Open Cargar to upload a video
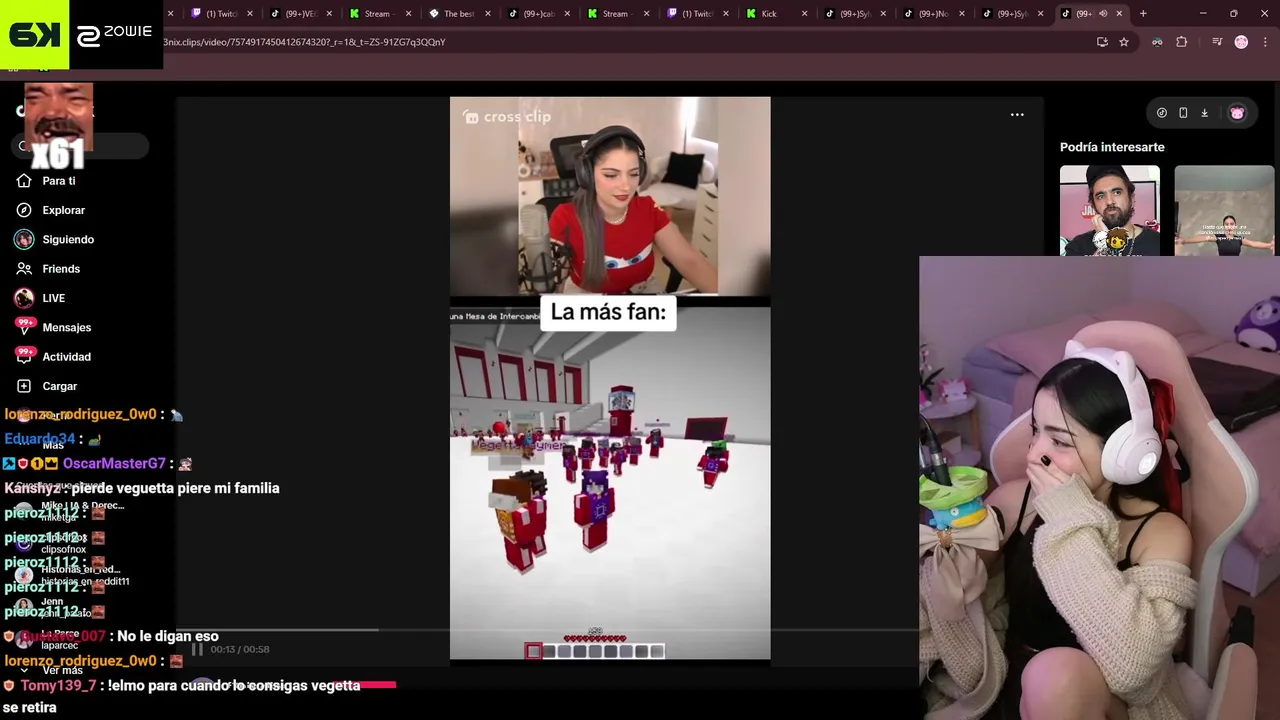The height and width of the screenshot is (720, 1280). tap(59, 386)
